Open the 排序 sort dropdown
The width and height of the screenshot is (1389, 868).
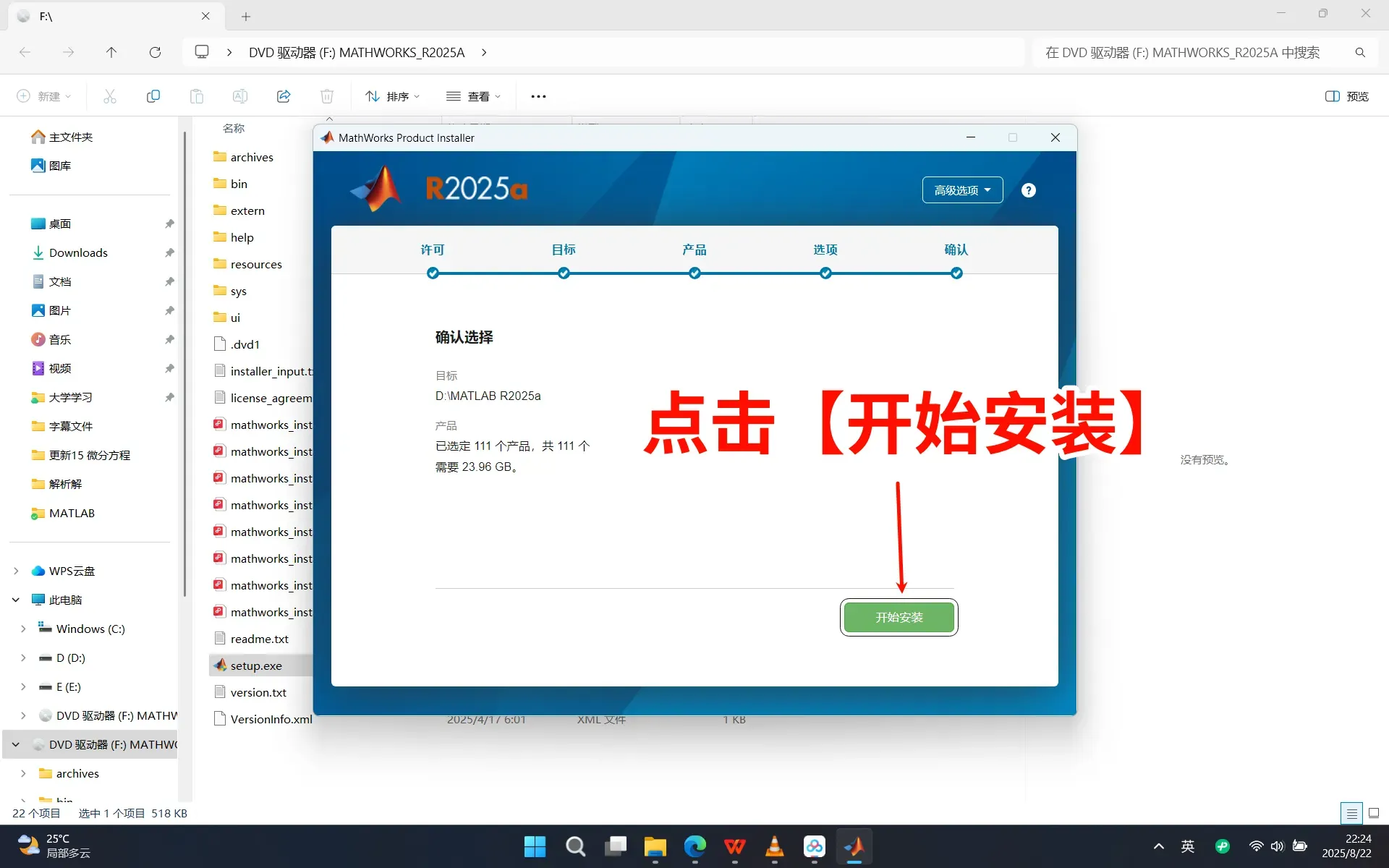[x=392, y=96]
